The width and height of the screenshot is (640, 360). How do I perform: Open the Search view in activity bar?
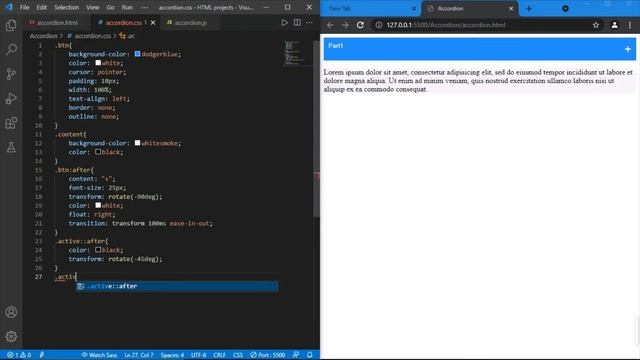[x=11, y=50]
